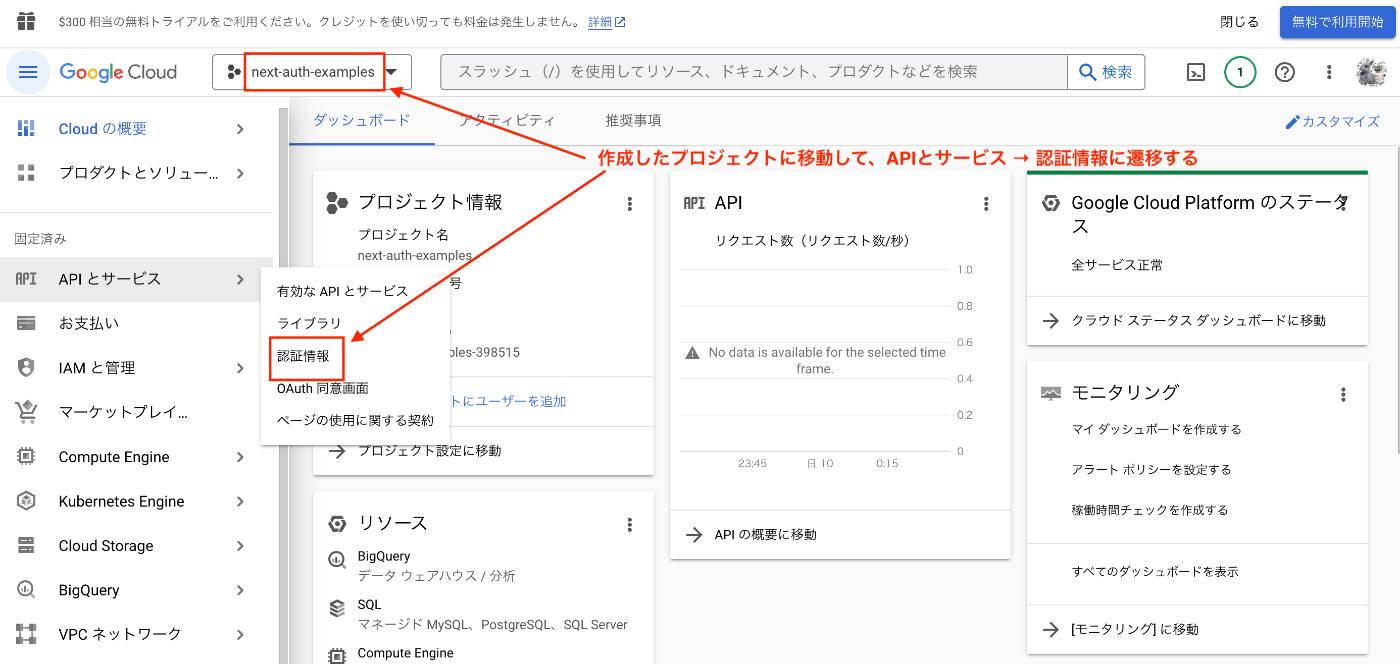
Task: Expand the VPC ネットワーク submenu chevron
Action: click(240, 634)
